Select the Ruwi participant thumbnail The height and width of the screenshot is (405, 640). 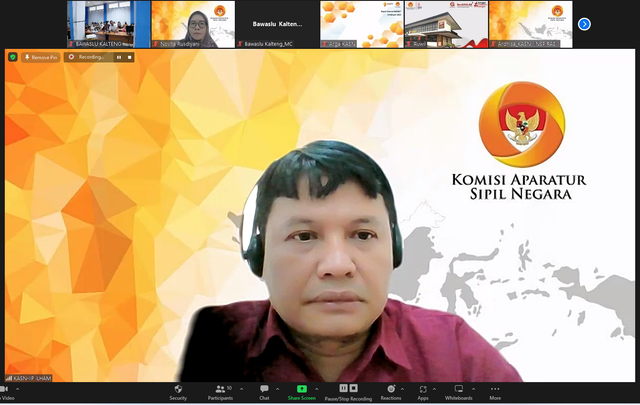446,24
